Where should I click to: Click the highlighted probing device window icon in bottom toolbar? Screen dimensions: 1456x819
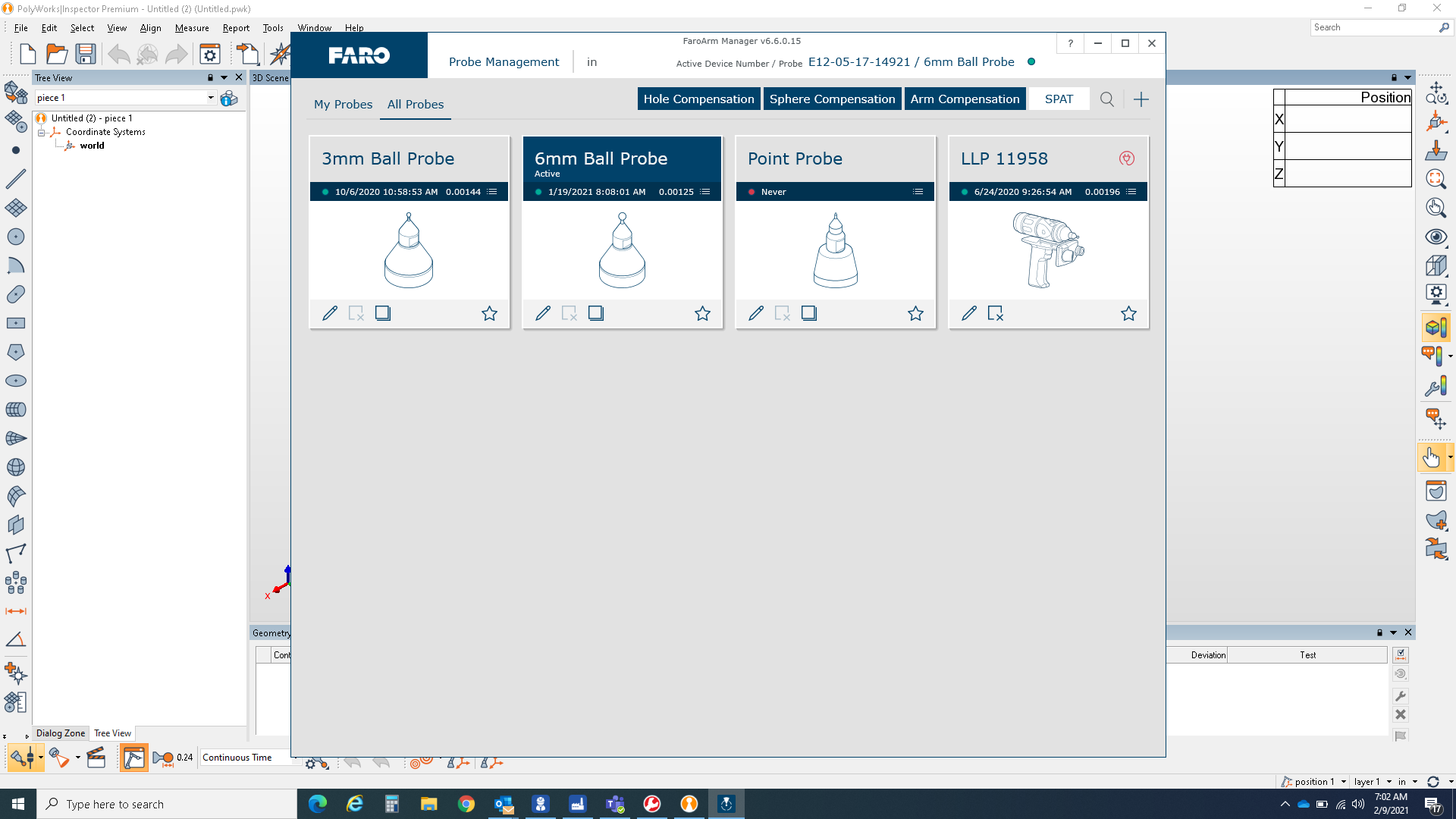tap(134, 758)
